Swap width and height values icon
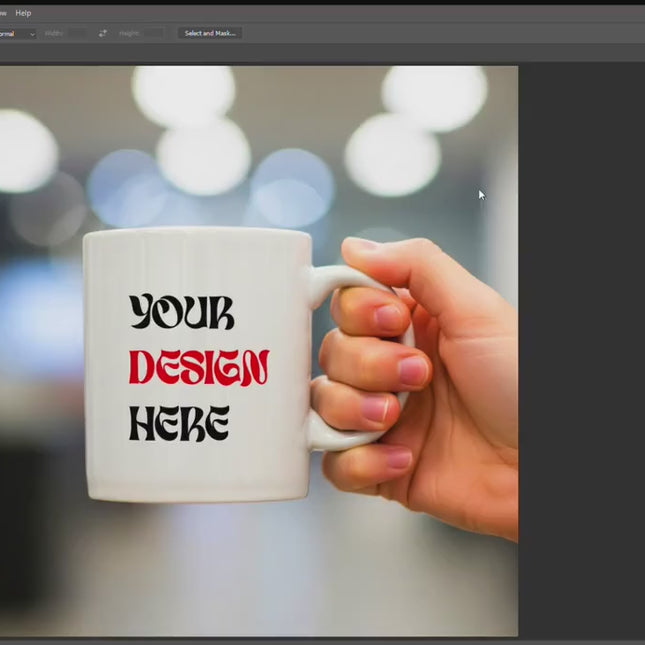Screen dimensions: 645x645 tap(103, 33)
